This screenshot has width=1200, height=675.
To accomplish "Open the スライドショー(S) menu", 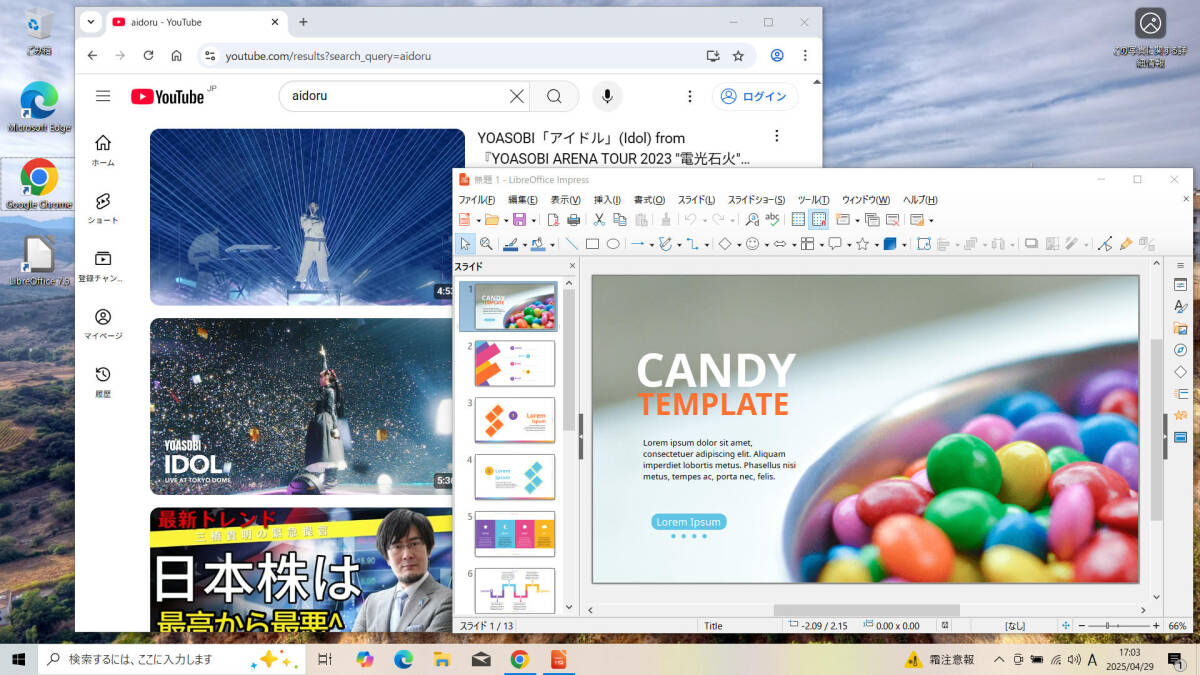I will tap(756, 200).
